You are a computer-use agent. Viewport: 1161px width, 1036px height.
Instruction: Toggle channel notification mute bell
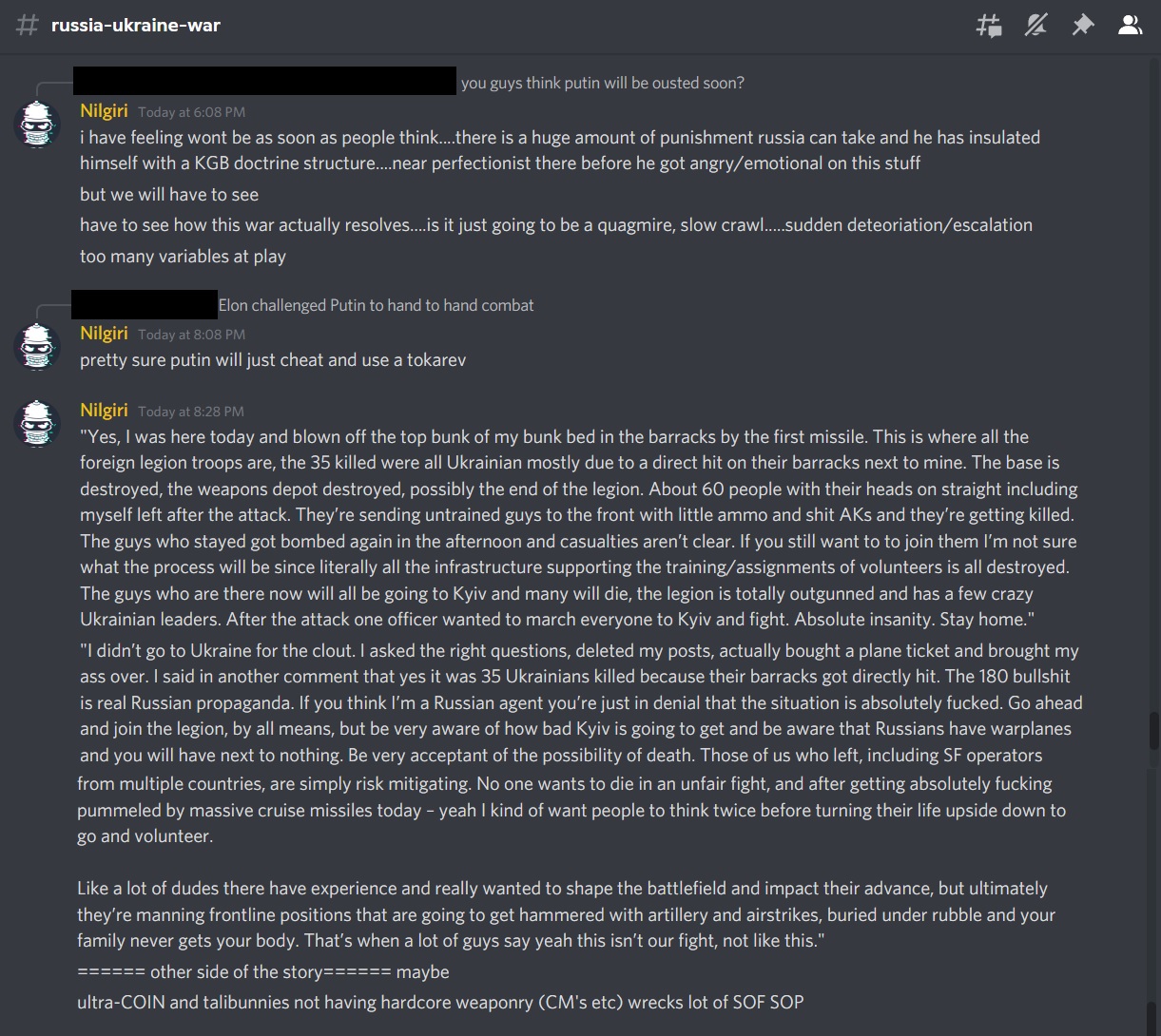1035,26
